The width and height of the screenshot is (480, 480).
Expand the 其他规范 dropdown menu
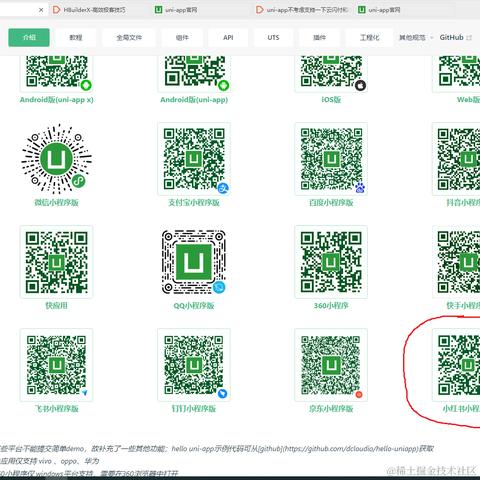pos(416,37)
